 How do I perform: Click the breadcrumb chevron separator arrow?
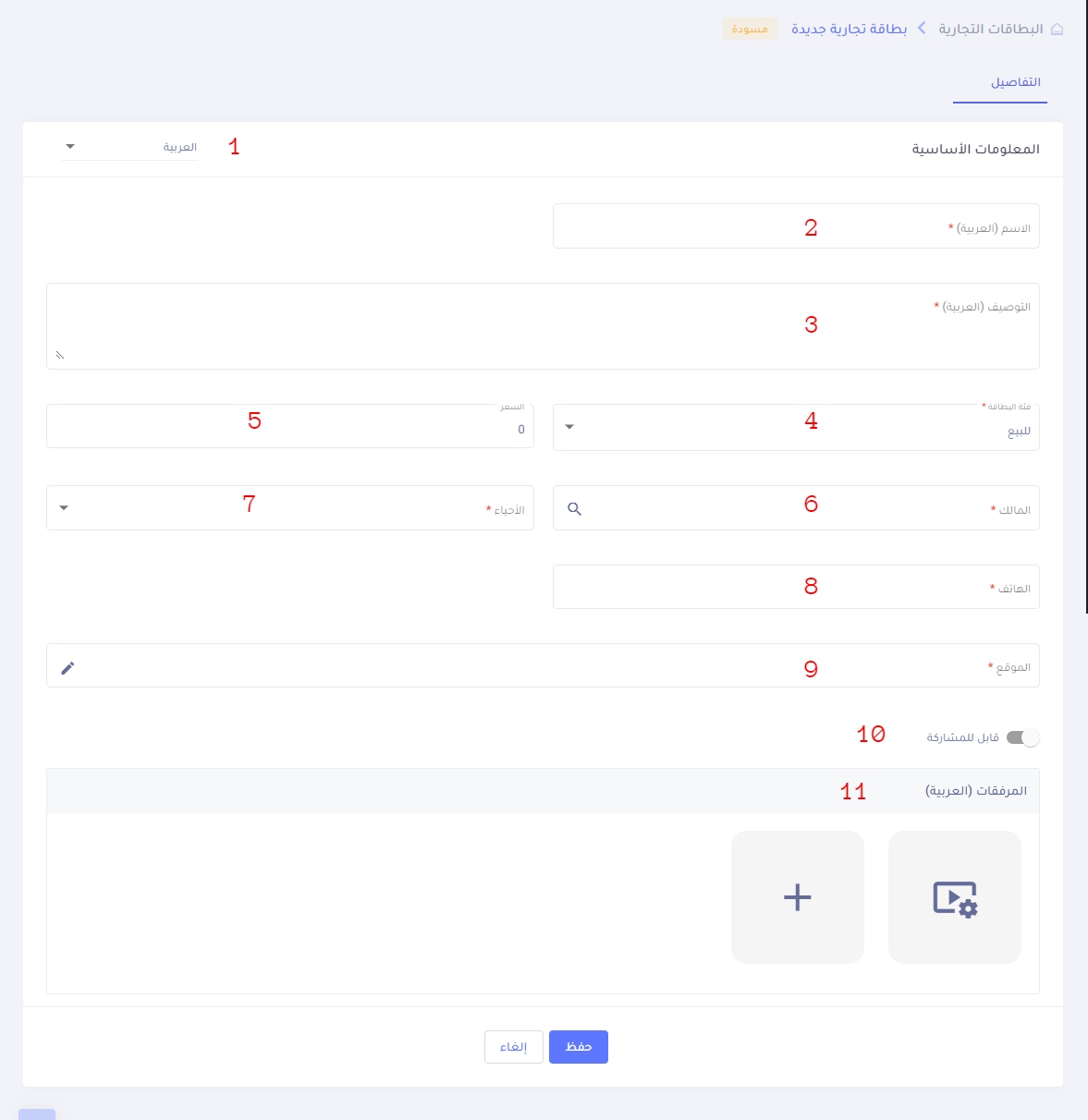click(x=922, y=29)
